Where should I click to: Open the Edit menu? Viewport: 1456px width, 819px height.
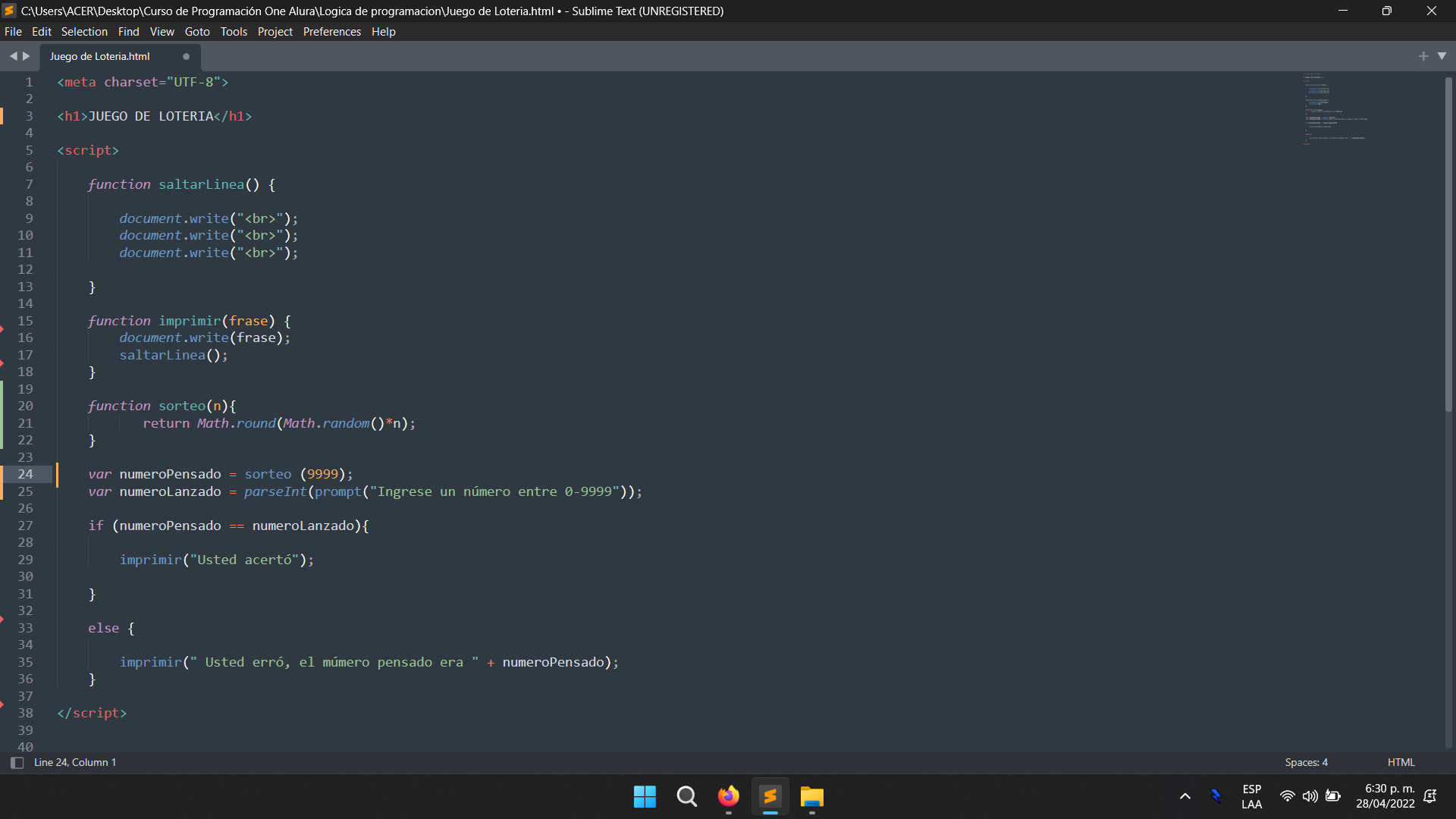pos(42,32)
